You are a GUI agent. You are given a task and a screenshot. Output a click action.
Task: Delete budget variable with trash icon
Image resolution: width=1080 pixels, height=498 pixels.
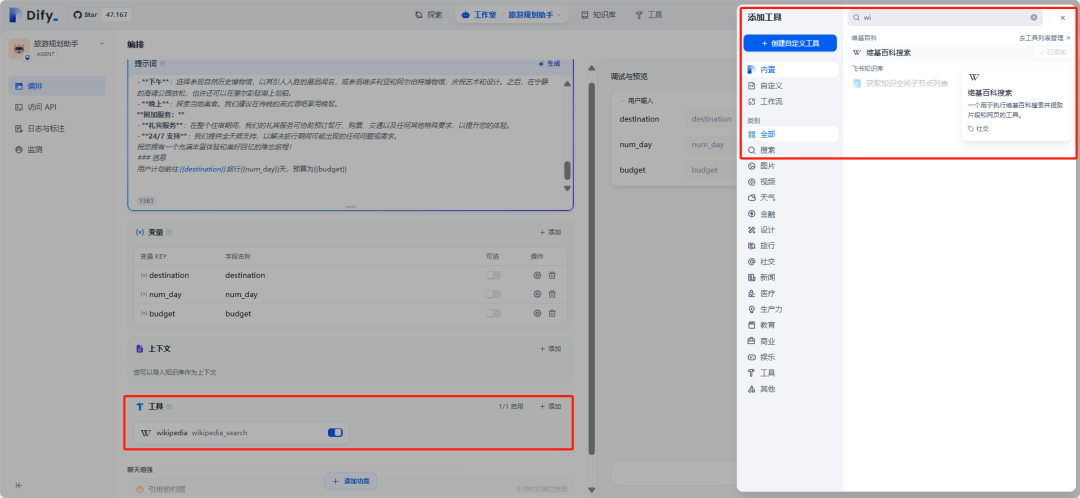click(x=552, y=313)
